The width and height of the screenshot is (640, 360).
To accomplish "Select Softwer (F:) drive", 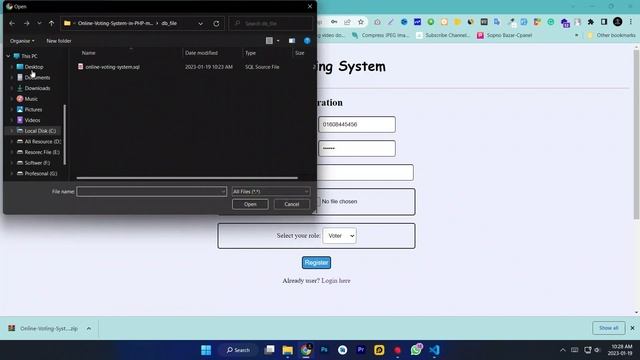I will (37, 162).
